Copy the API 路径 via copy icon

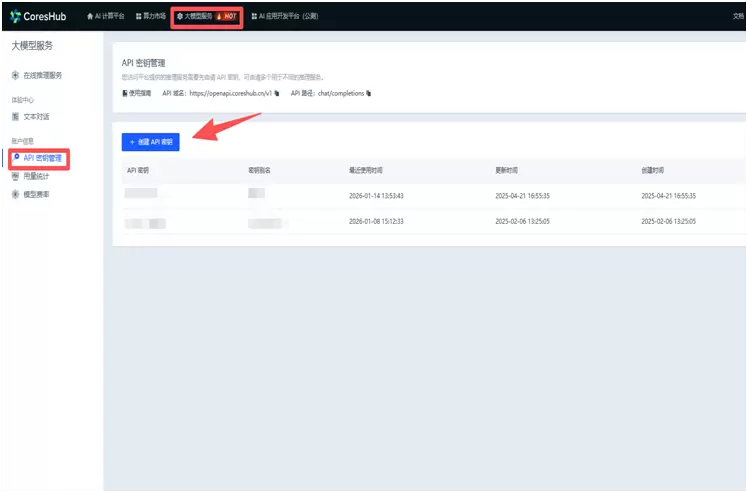(368, 93)
